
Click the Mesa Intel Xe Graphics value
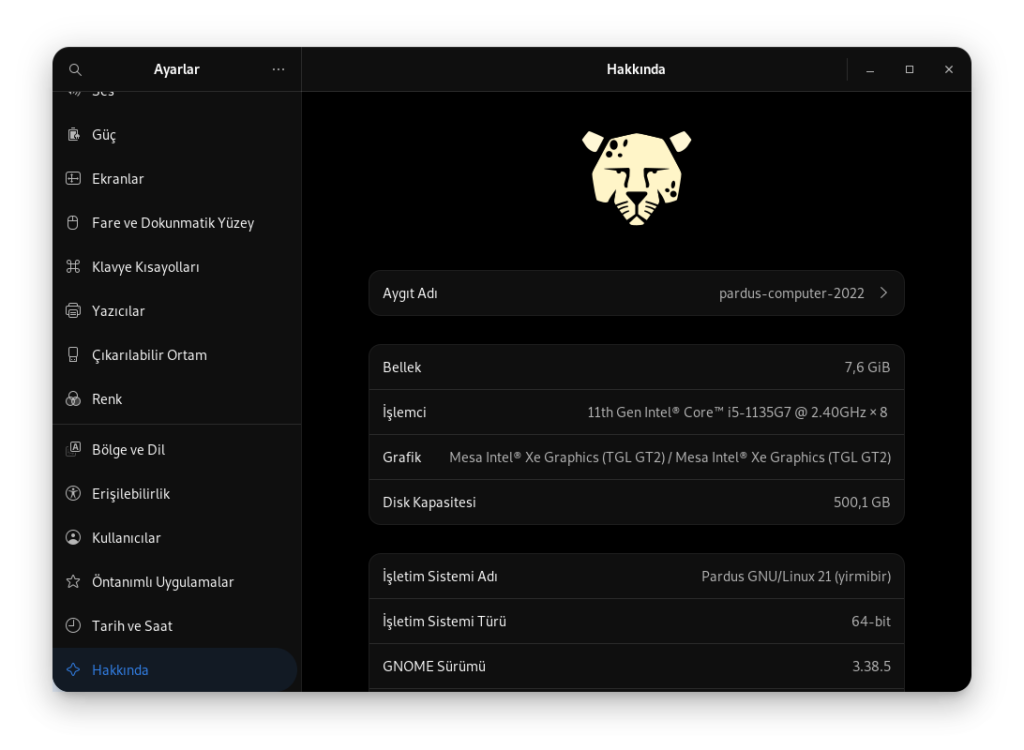[x=670, y=457]
